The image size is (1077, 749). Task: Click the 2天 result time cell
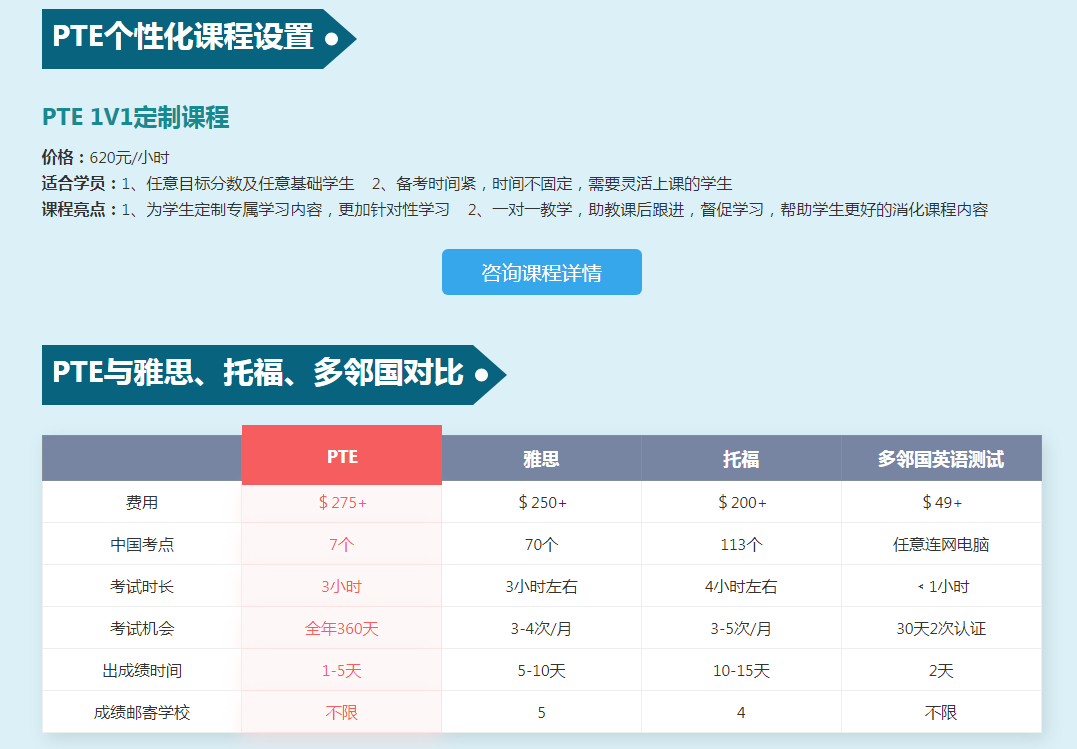[942, 670]
